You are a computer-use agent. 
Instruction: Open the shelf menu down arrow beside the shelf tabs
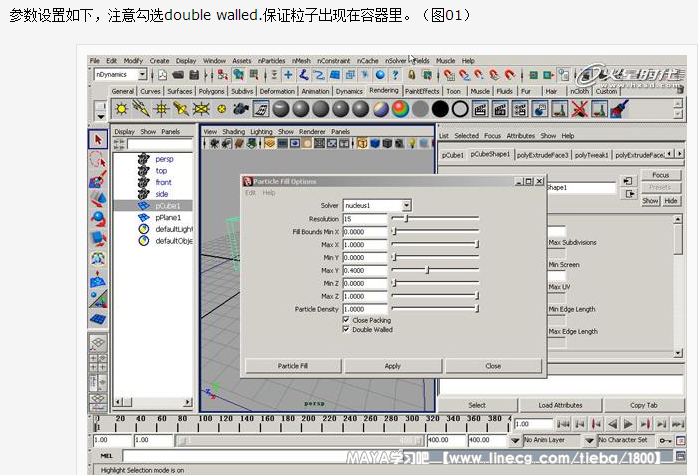101,117
